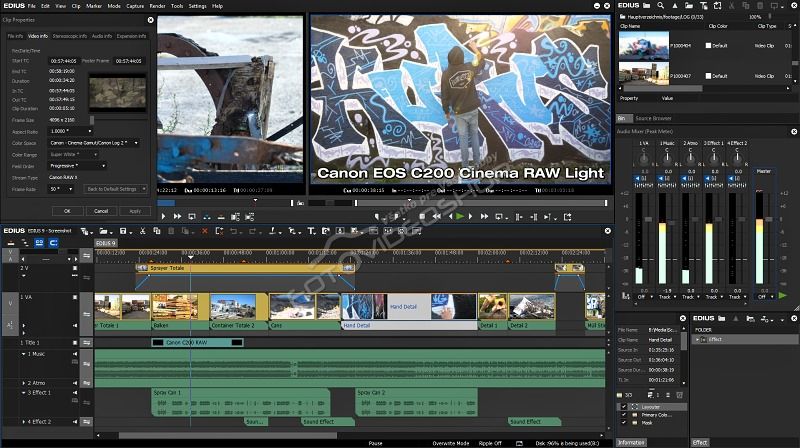This screenshot has height=448, width=800.
Task: Click the Open project folder icon in timeline toolbar
Action: (x=104, y=231)
